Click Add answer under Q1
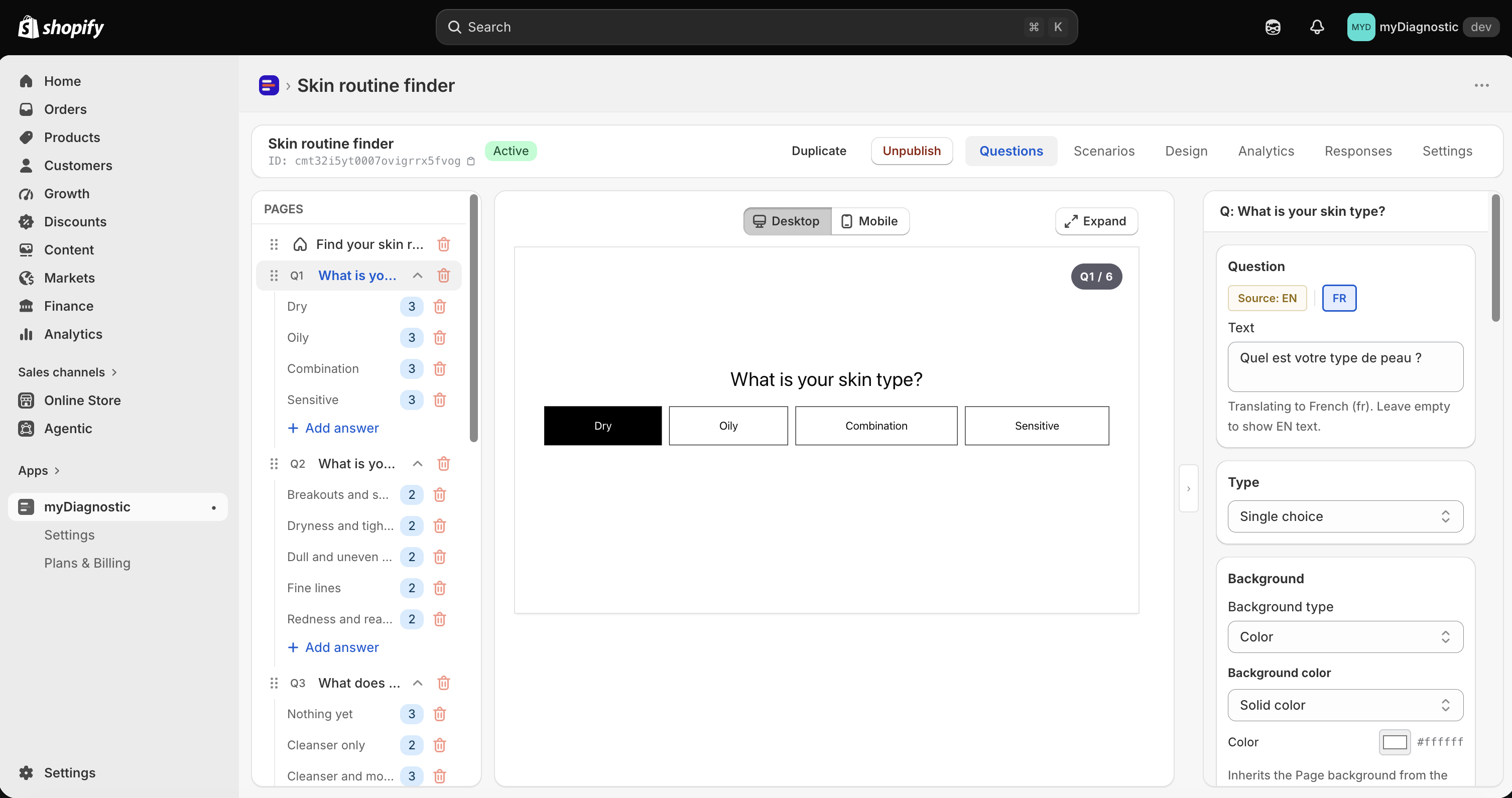The width and height of the screenshot is (1512, 798). point(333,428)
